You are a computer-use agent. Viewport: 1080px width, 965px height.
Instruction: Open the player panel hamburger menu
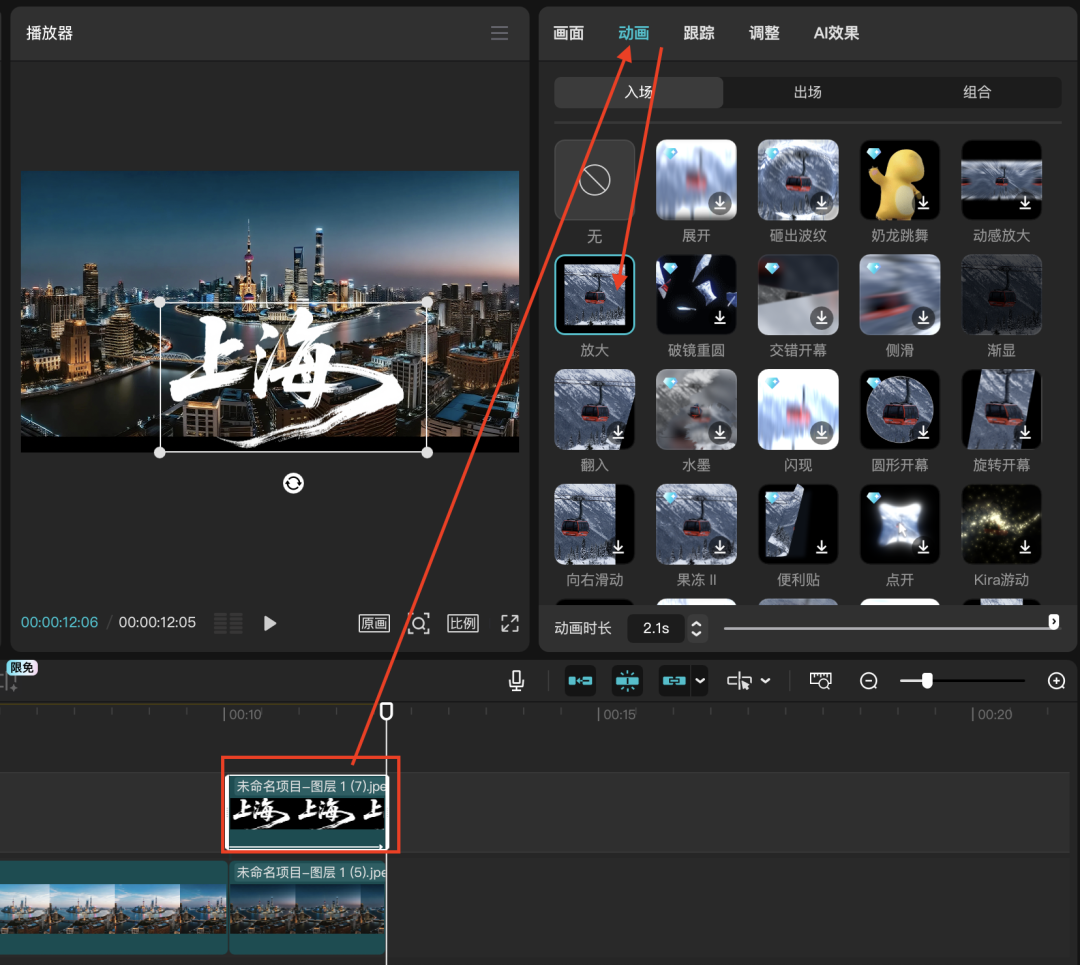(500, 33)
